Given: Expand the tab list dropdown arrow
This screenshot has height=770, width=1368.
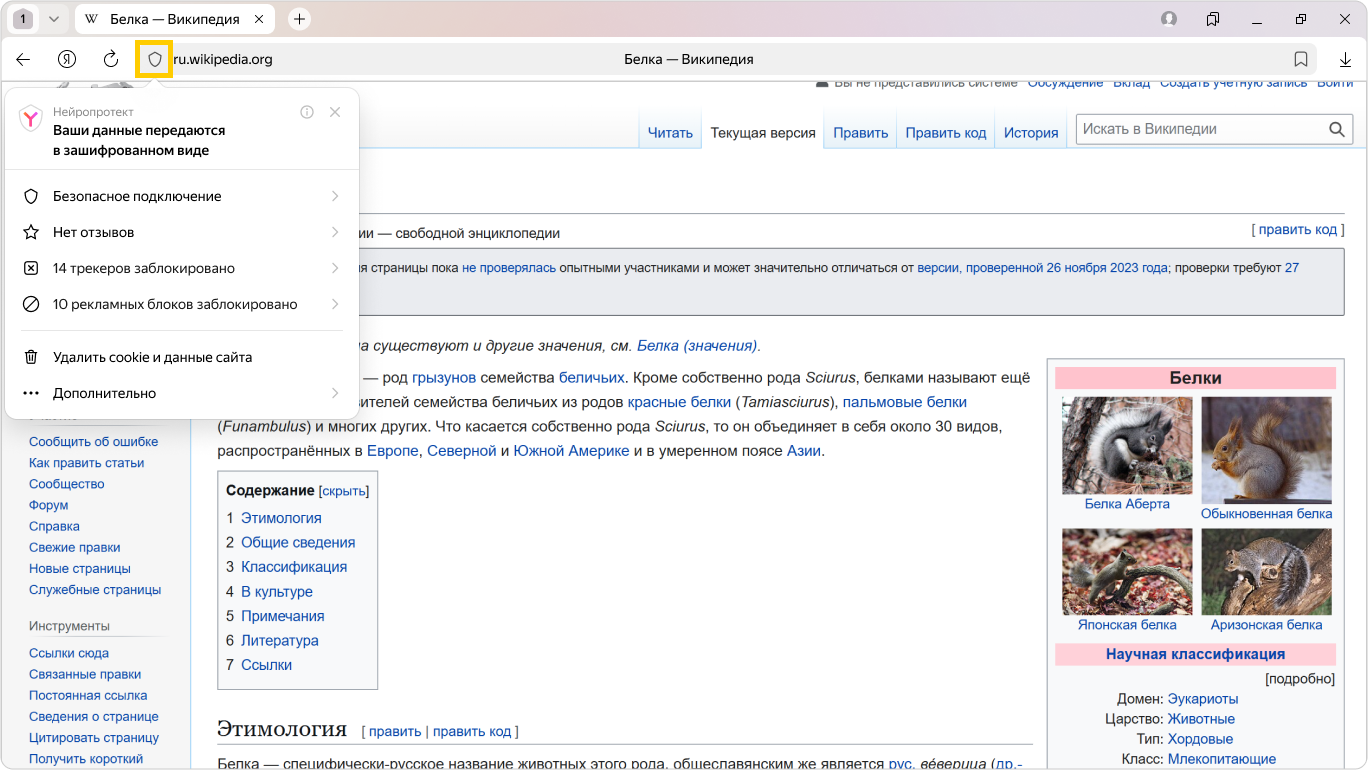Looking at the screenshot, I should 54,19.
